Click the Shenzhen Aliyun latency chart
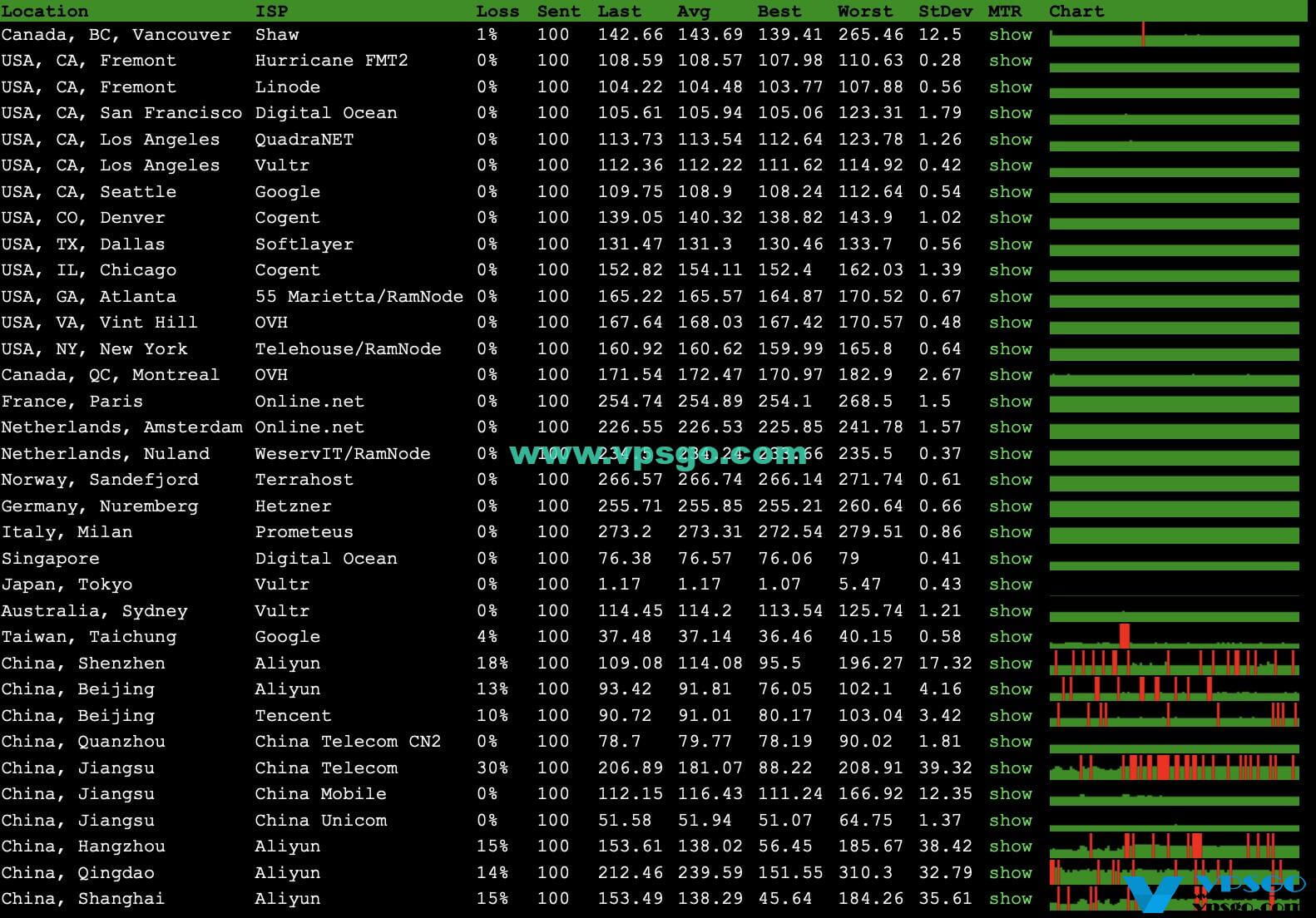This screenshot has height=918, width=1316. 1174,663
